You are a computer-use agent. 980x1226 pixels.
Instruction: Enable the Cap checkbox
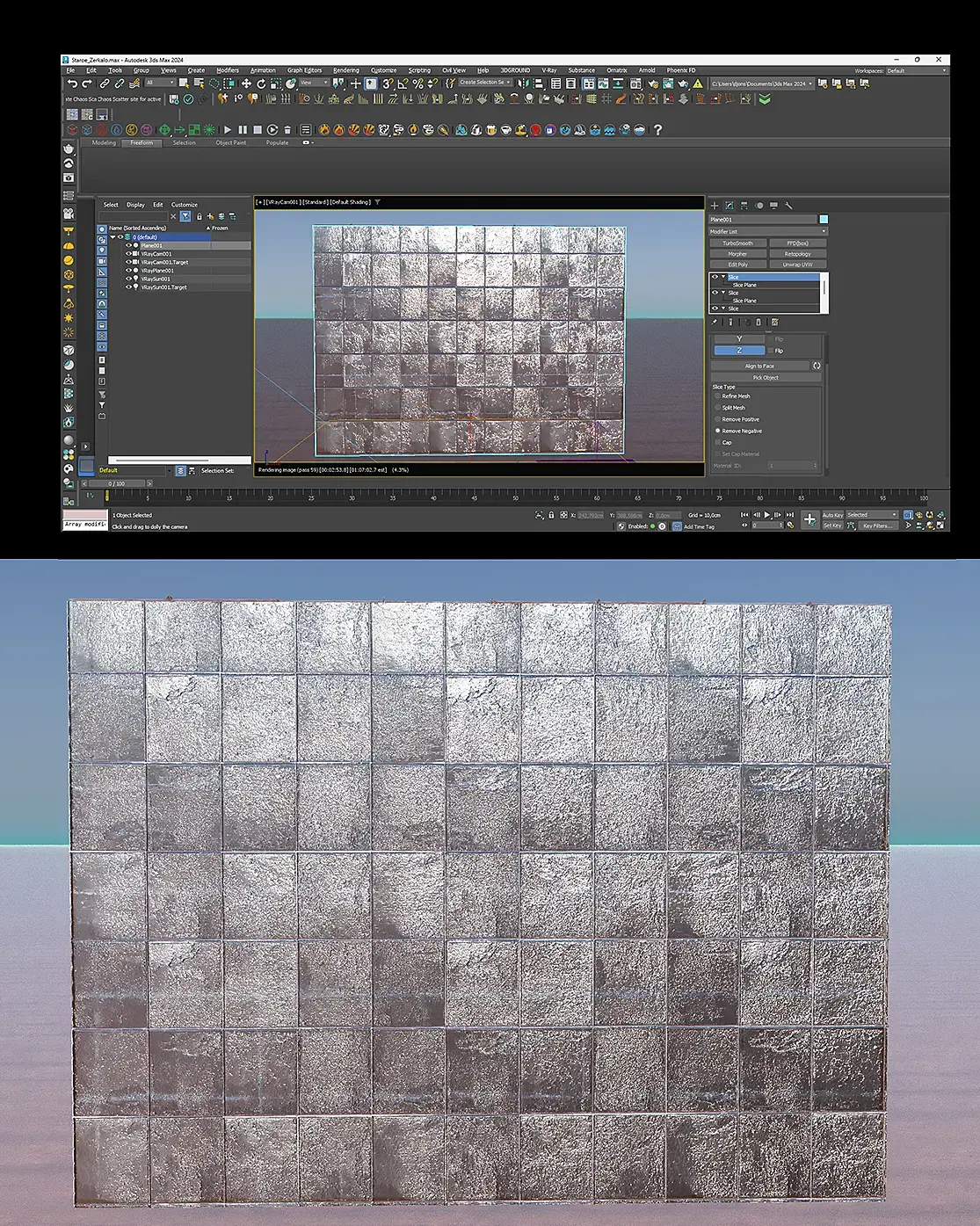coord(717,442)
